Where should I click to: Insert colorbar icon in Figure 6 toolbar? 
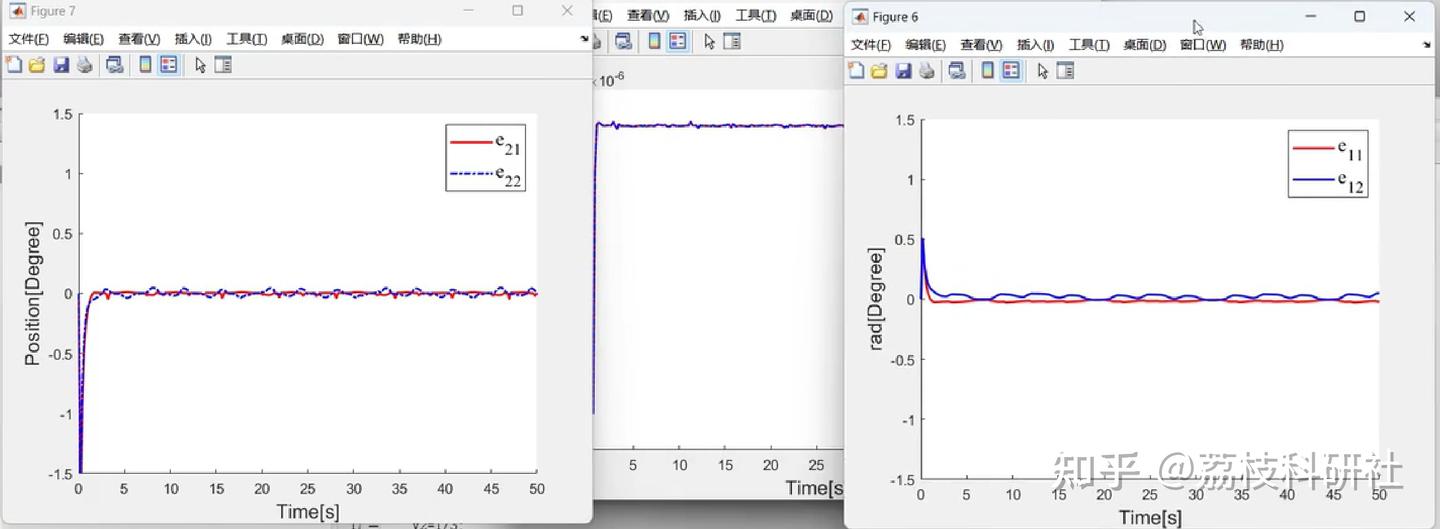coord(987,70)
